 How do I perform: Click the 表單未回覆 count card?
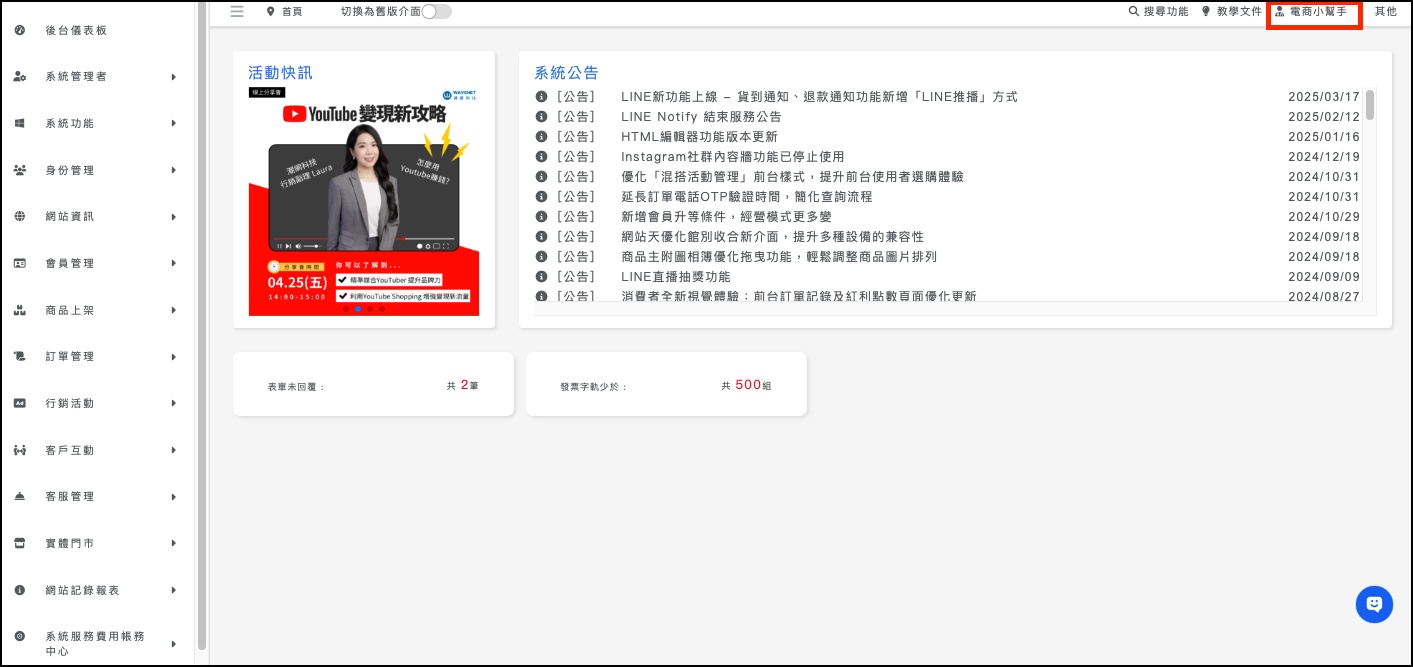click(x=373, y=384)
